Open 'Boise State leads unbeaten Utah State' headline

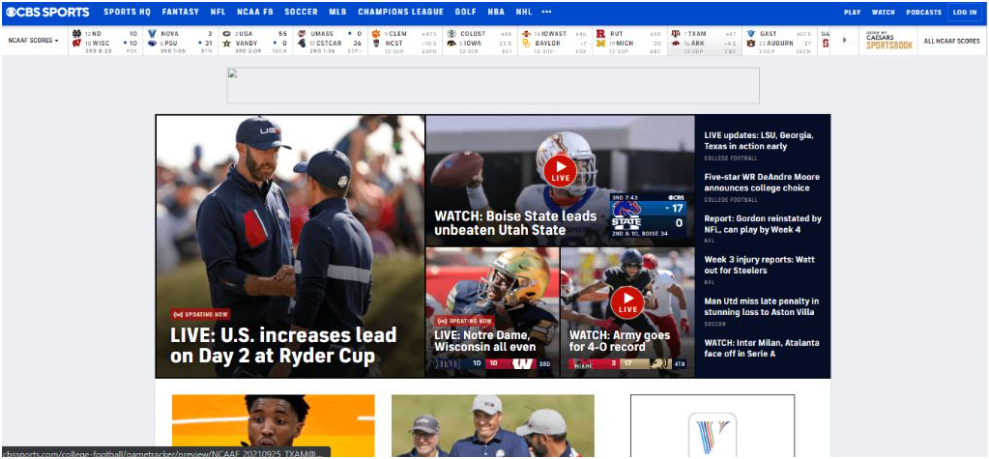coord(515,223)
